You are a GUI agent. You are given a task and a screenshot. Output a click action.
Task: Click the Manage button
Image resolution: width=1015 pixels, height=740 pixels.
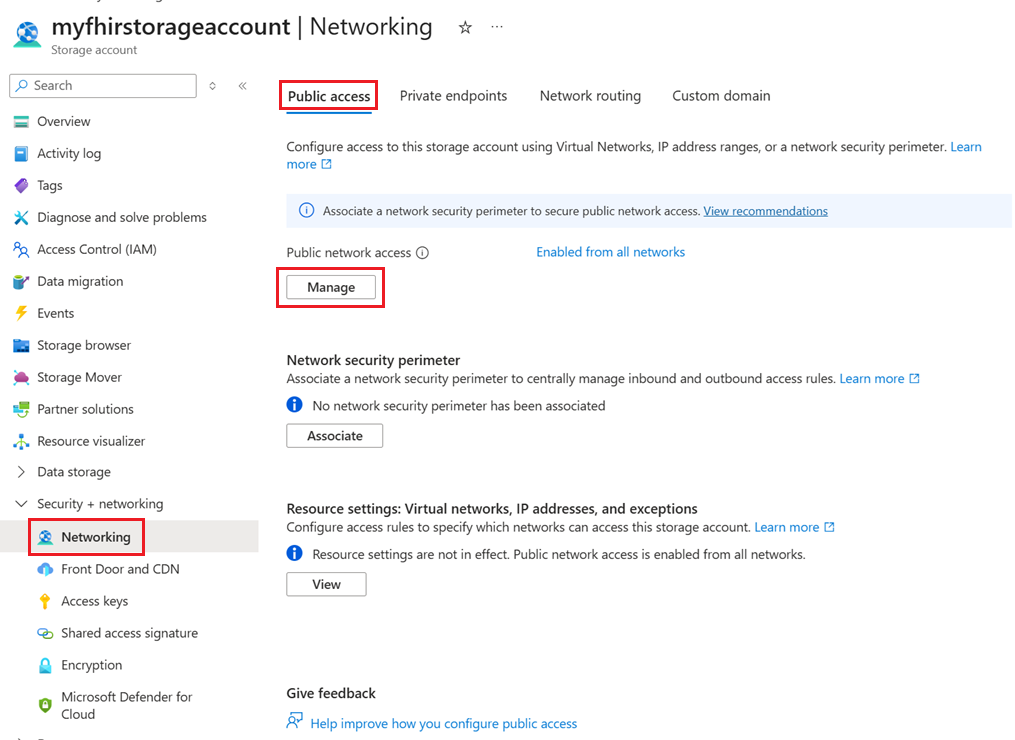coord(331,287)
